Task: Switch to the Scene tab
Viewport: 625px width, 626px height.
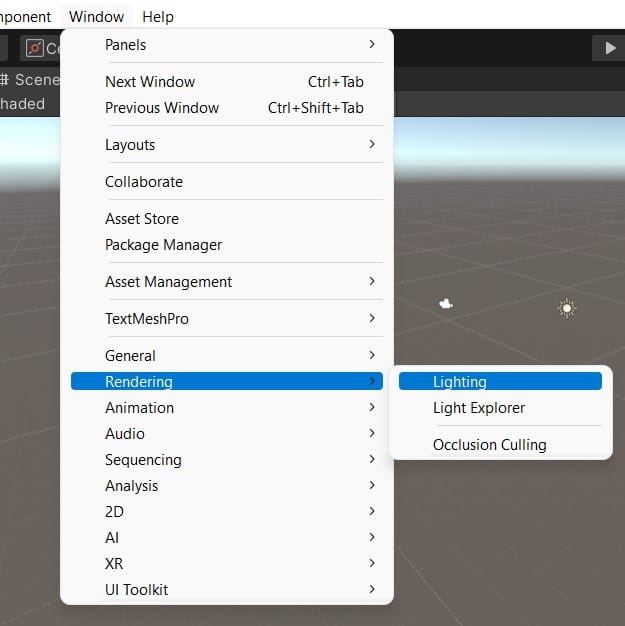Action: click(30, 80)
